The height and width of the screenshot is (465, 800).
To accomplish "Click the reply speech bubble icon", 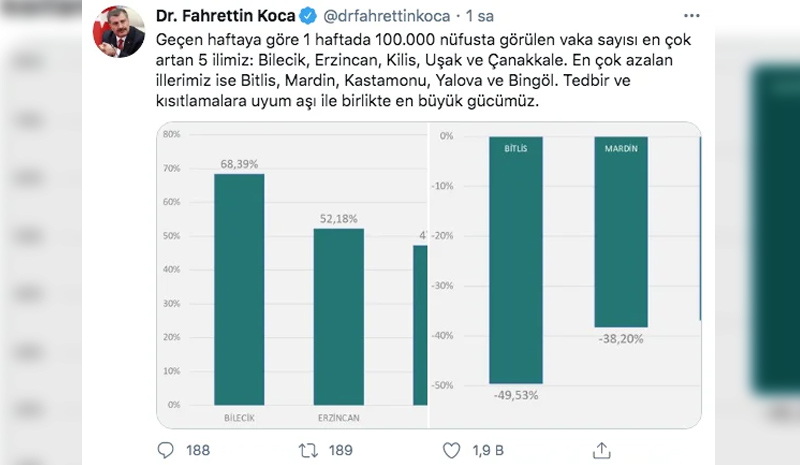I will 166,450.
